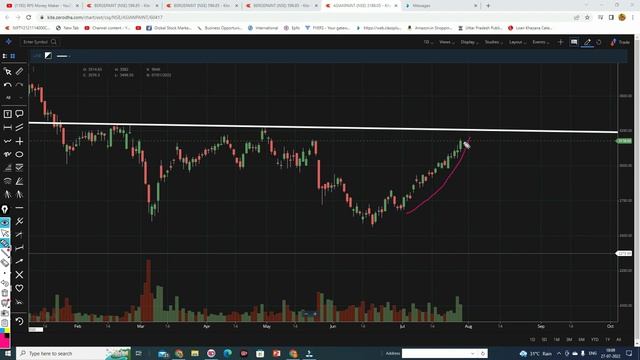640x360 pixels.
Task: Open the line style dropdown
Action: coord(63,56)
